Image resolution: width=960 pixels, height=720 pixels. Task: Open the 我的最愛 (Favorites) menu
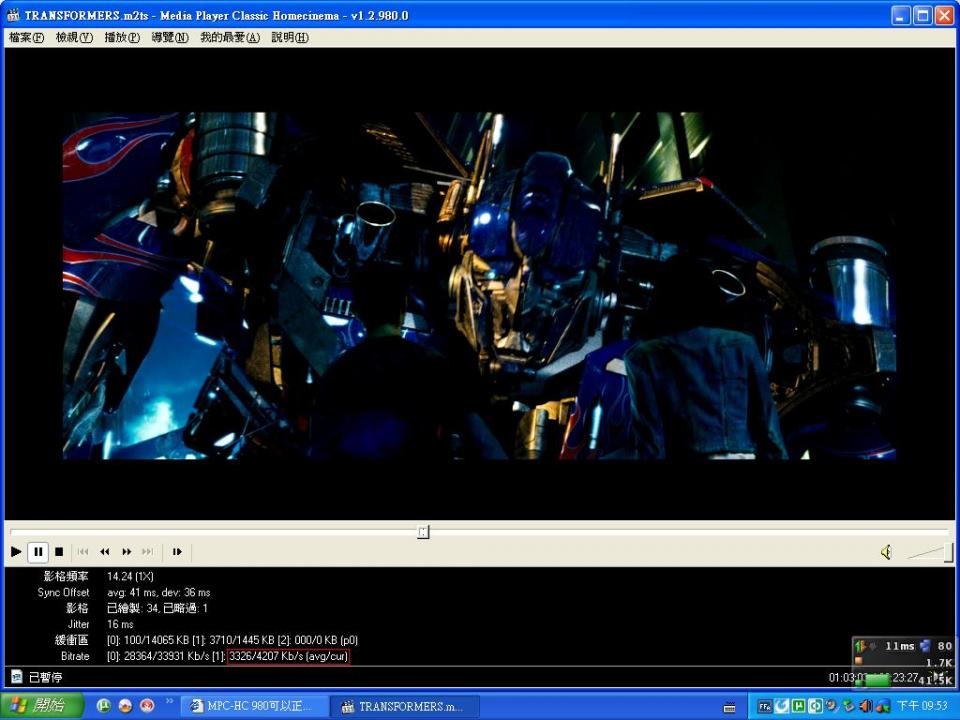point(229,37)
